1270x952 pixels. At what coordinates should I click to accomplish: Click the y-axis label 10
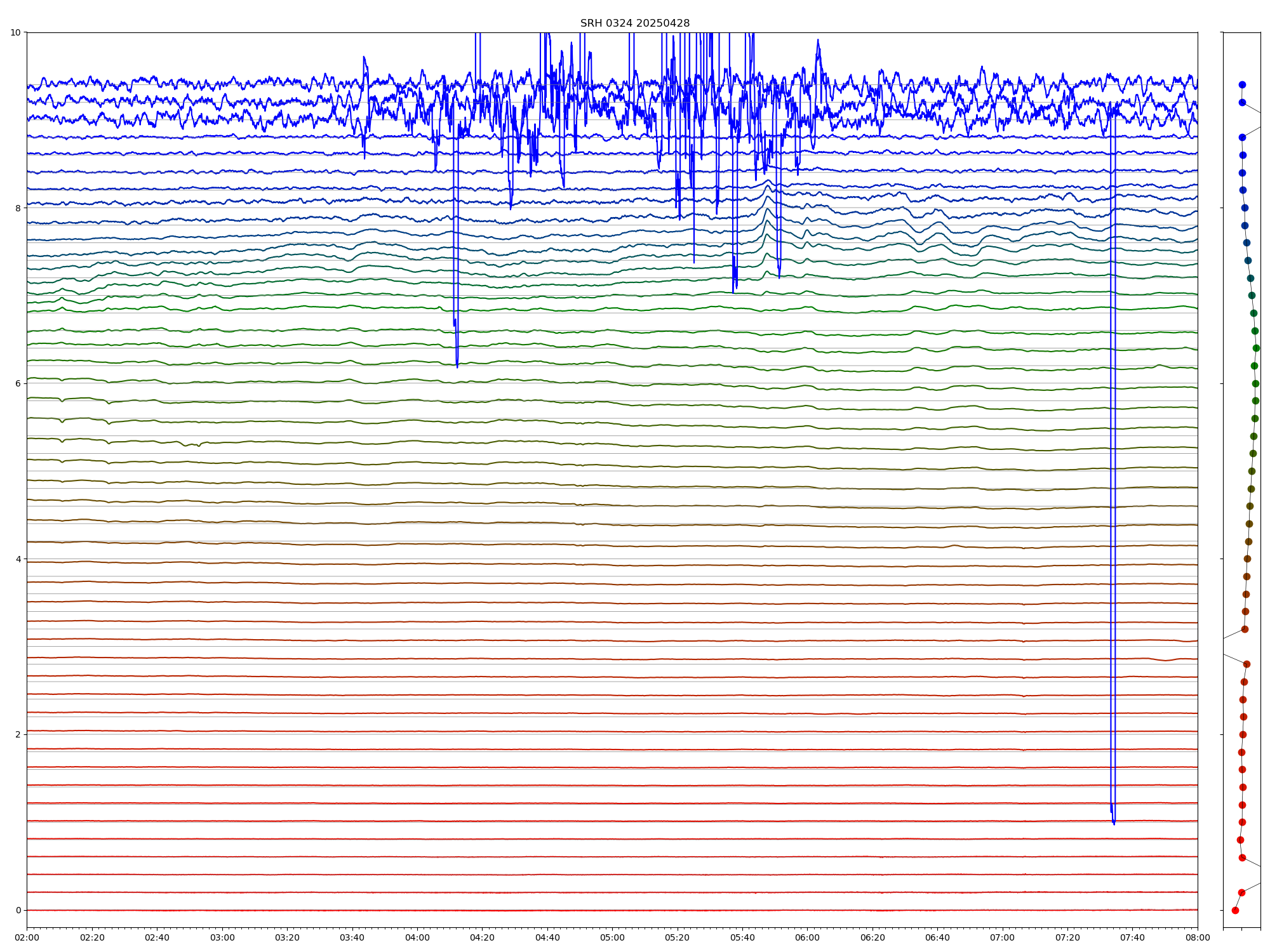tap(16, 32)
